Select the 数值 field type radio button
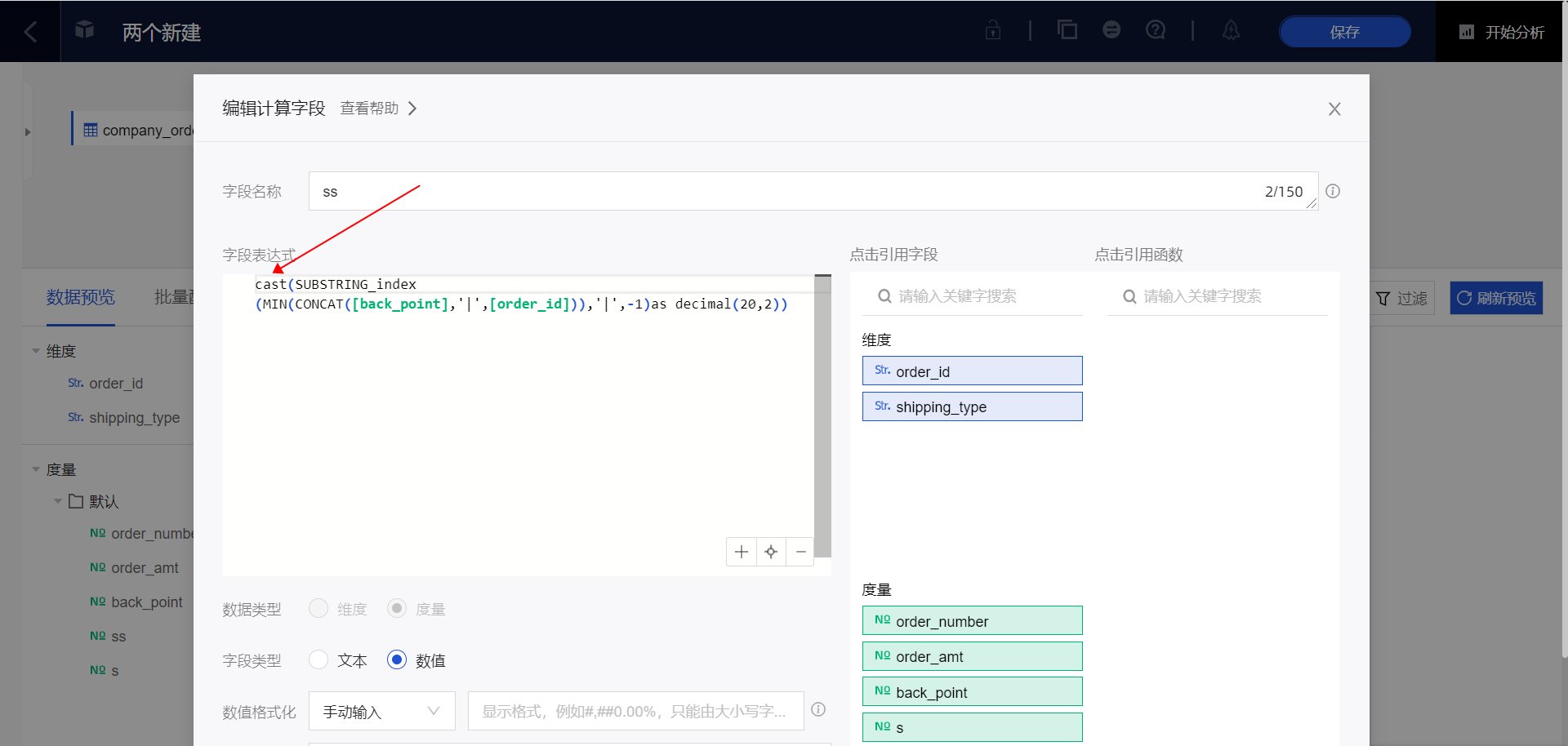1568x746 pixels. [x=397, y=659]
